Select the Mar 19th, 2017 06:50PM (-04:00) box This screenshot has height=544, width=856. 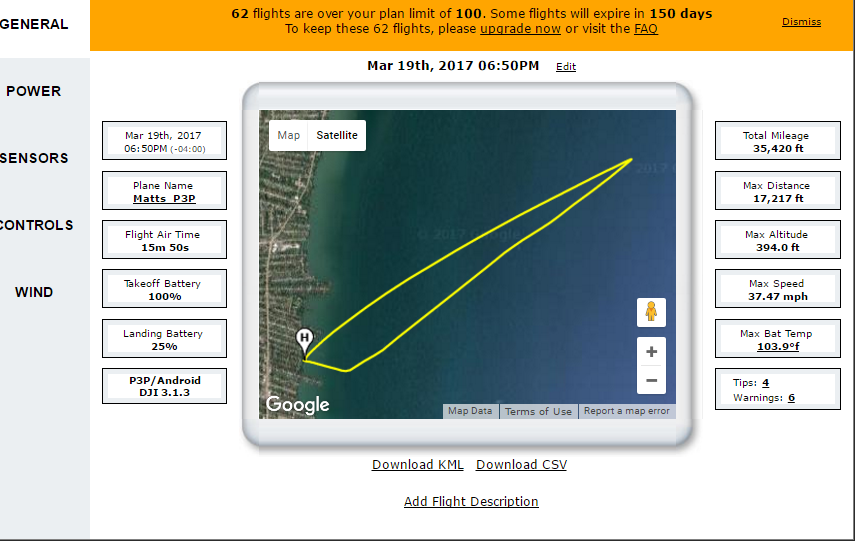click(x=164, y=141)
